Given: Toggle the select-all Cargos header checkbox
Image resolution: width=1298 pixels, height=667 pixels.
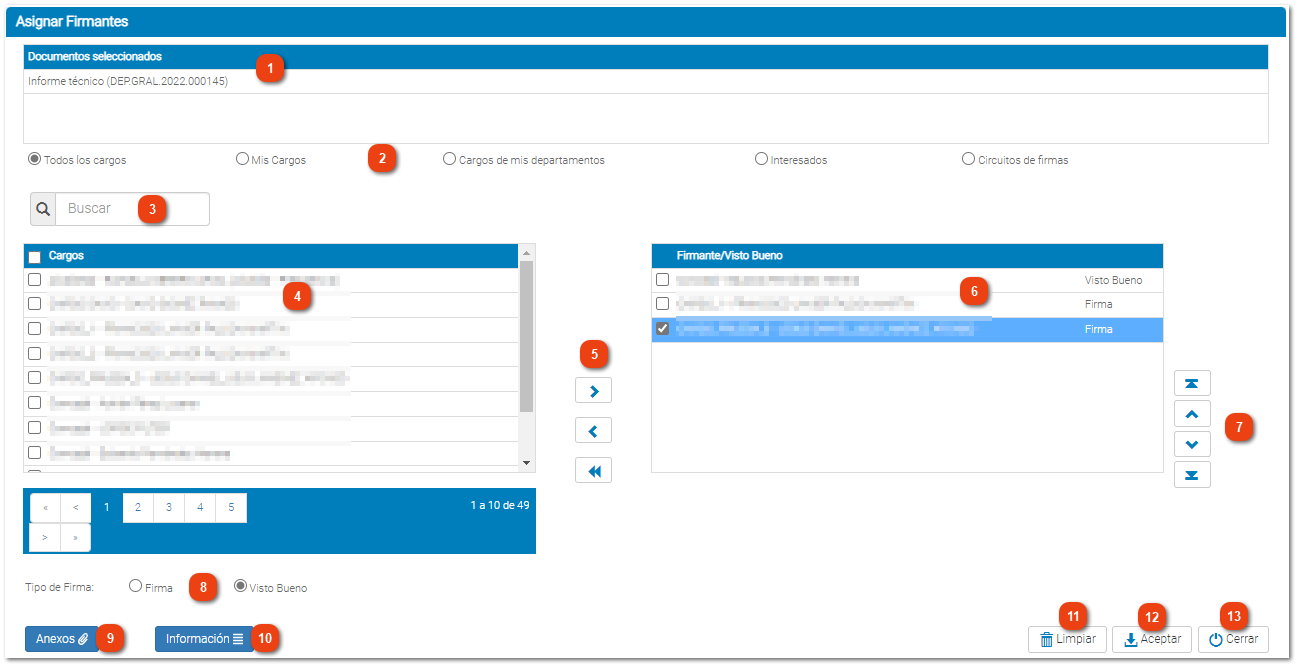Looking at the screenshot, I should coord(35,257).
